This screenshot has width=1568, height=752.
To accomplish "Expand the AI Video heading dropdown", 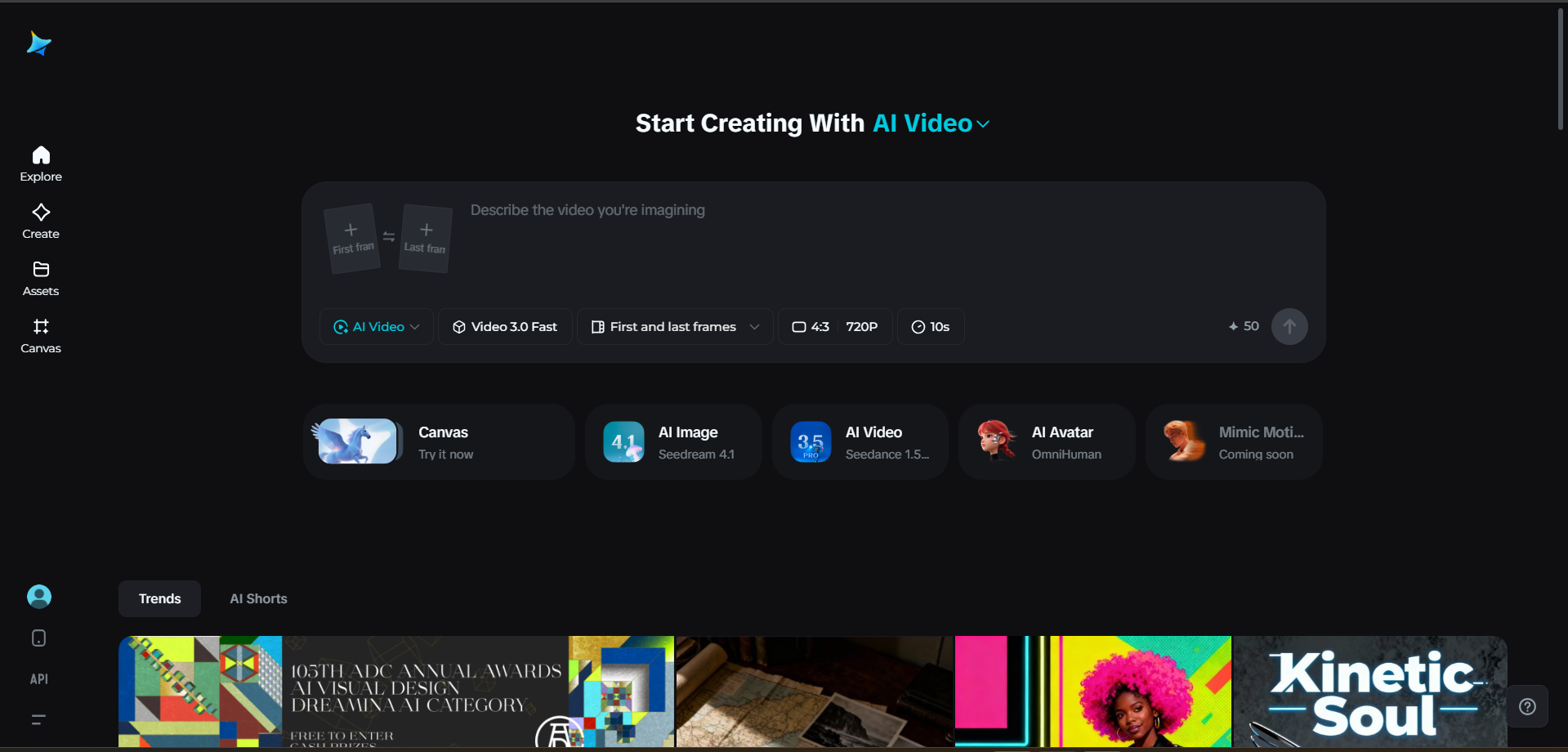I will coord(931,123).
